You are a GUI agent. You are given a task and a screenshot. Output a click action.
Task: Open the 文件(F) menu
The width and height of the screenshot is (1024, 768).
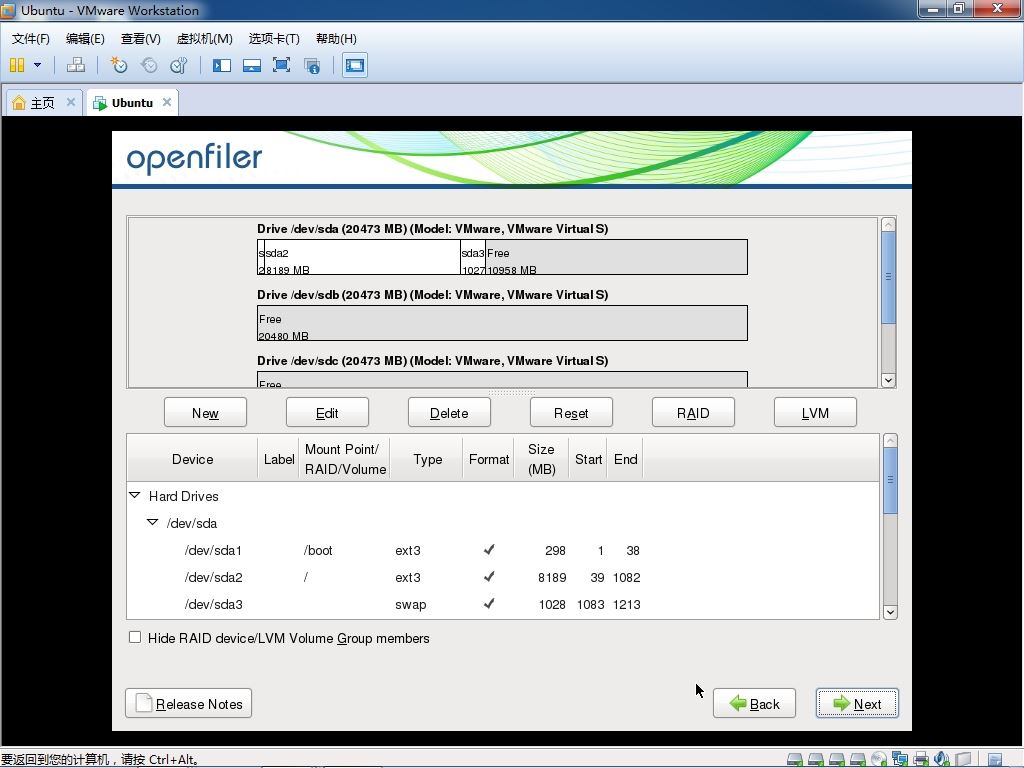(x=30, y=39)
